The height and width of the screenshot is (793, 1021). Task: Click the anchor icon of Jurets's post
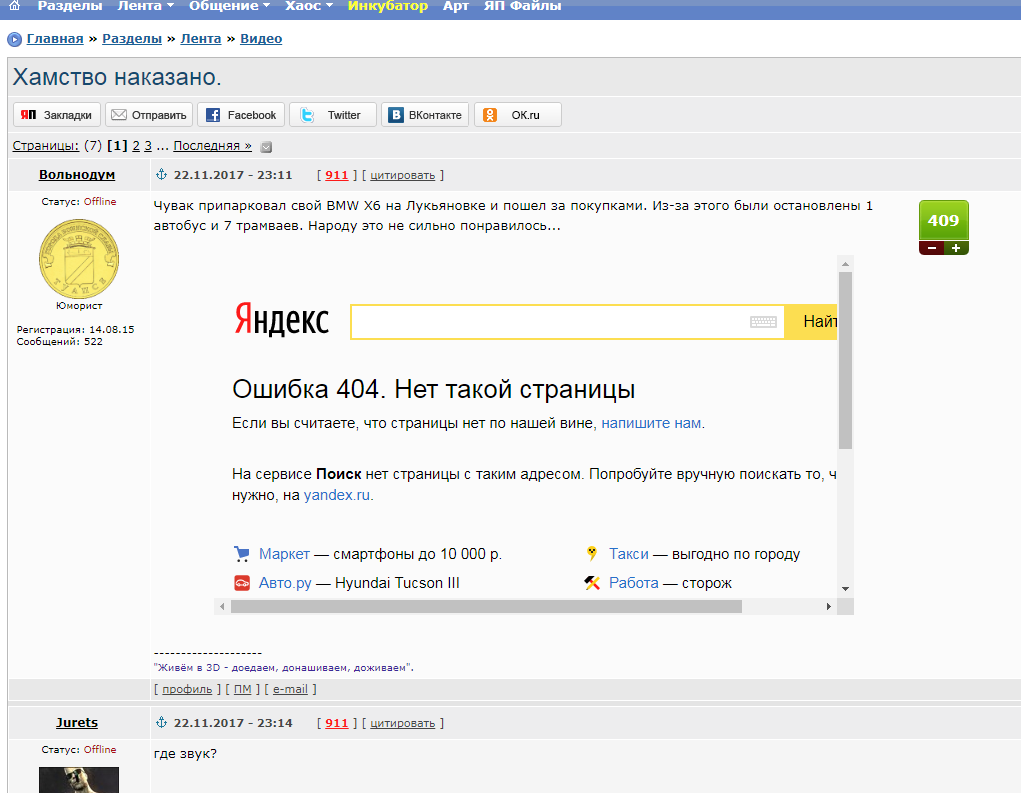point(161,723)
